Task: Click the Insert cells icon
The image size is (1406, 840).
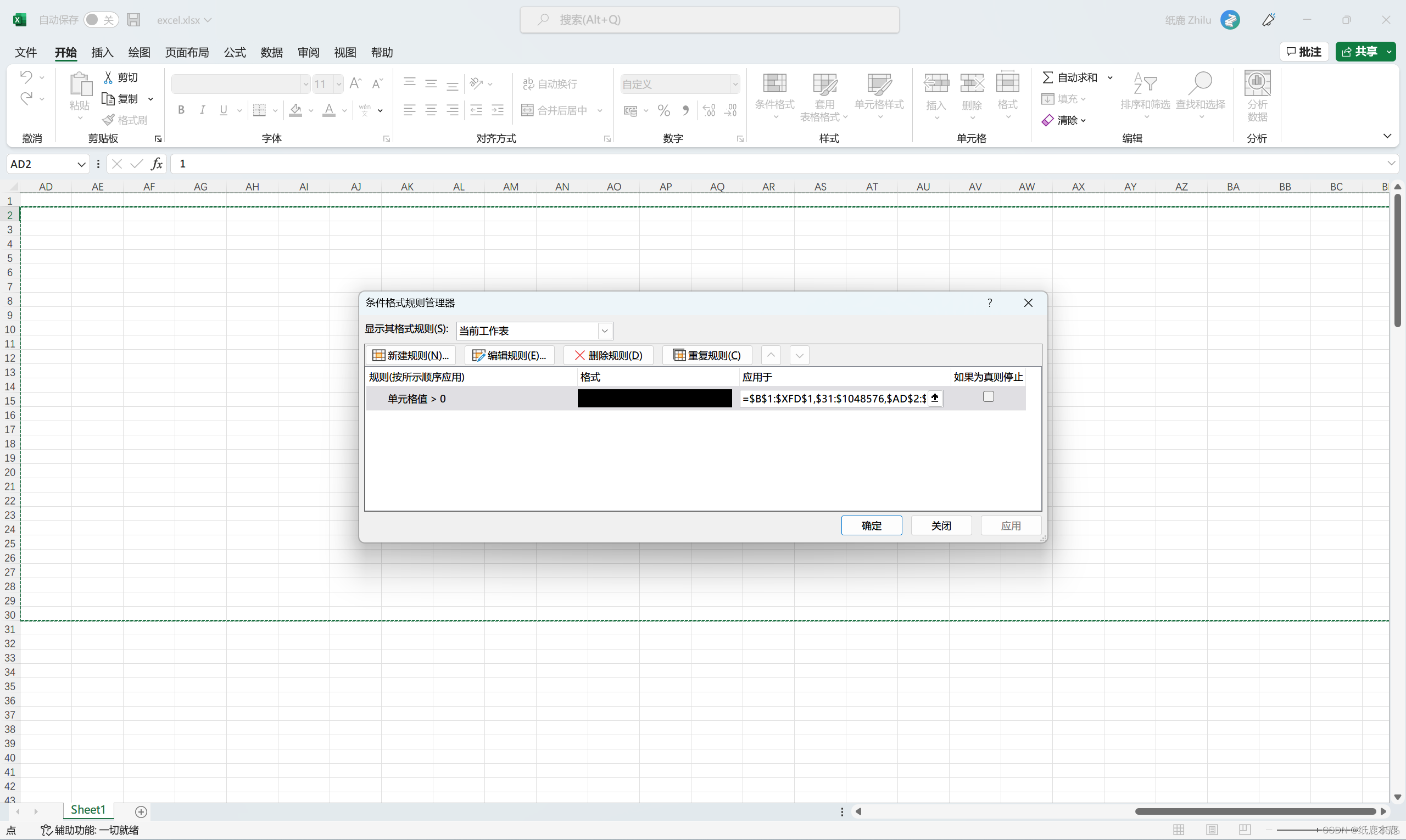Action: point(936,83)
